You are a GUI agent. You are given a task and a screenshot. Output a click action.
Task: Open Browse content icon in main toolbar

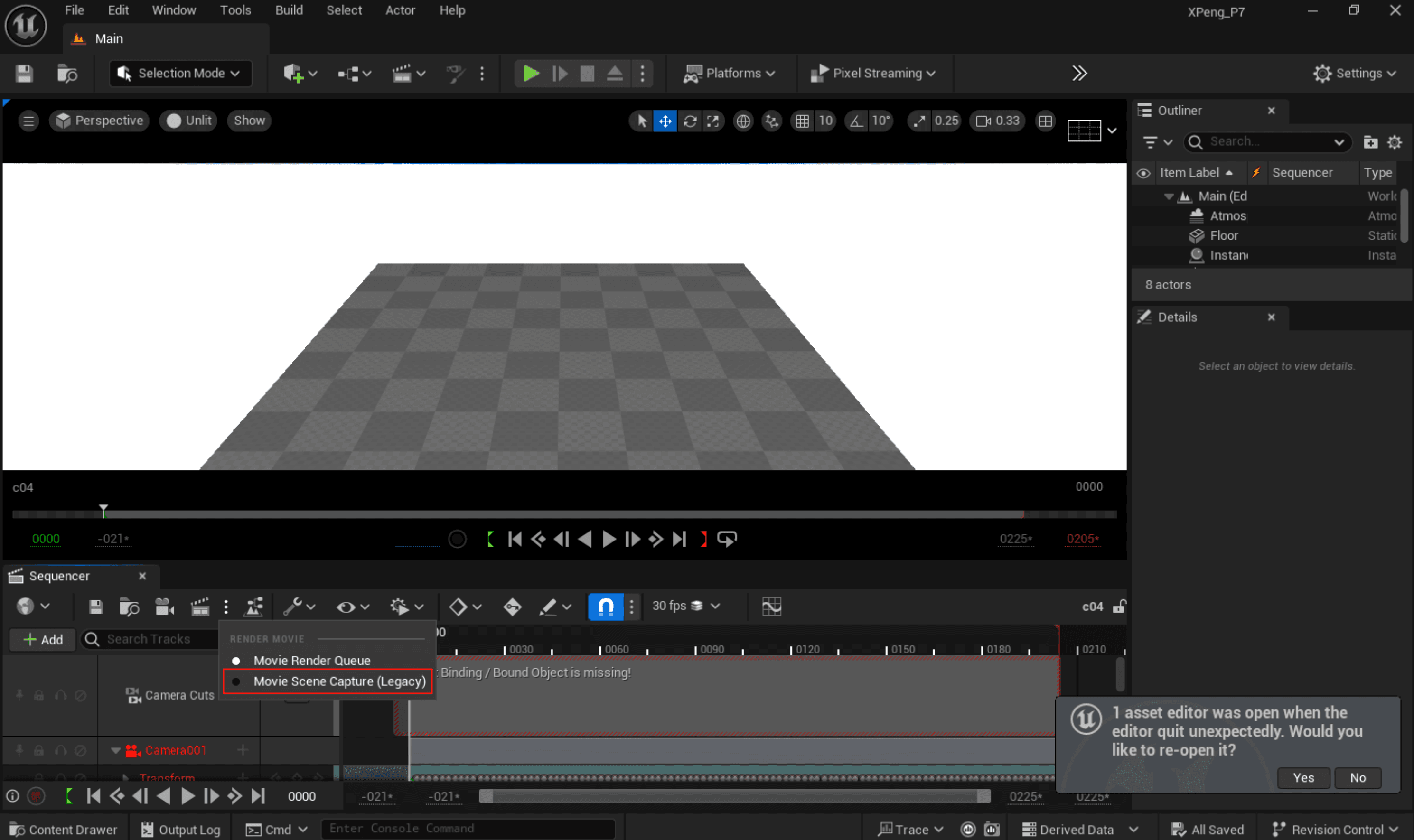coord(67,74)
